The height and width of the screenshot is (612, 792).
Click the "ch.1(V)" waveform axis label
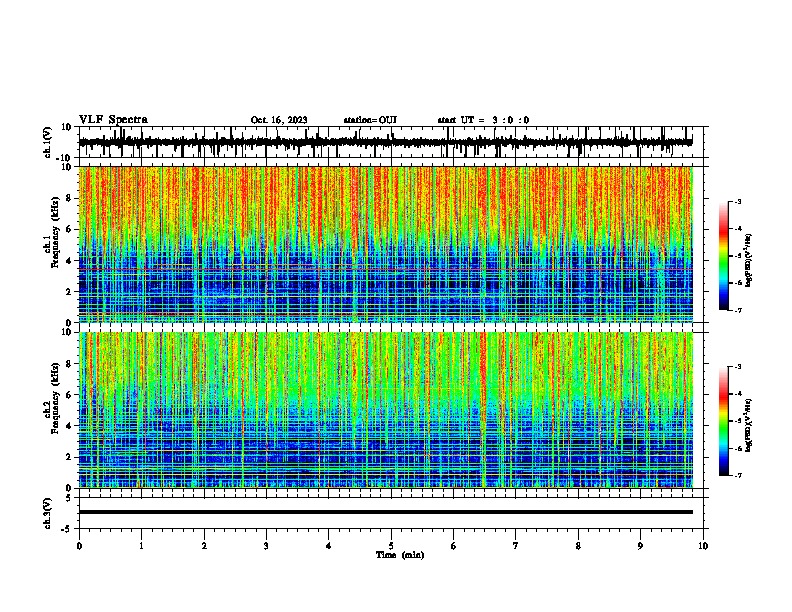click(x=48, y=142)
